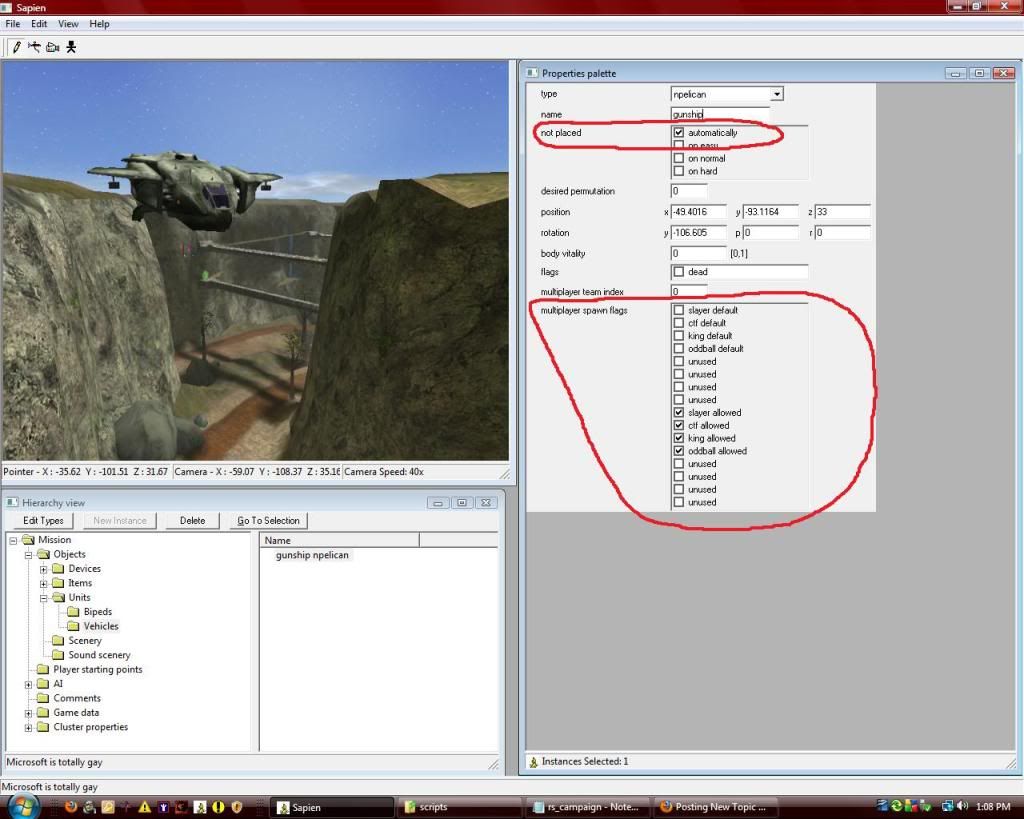
Task: Expand the Items tree node
Action: click(43, 583)
